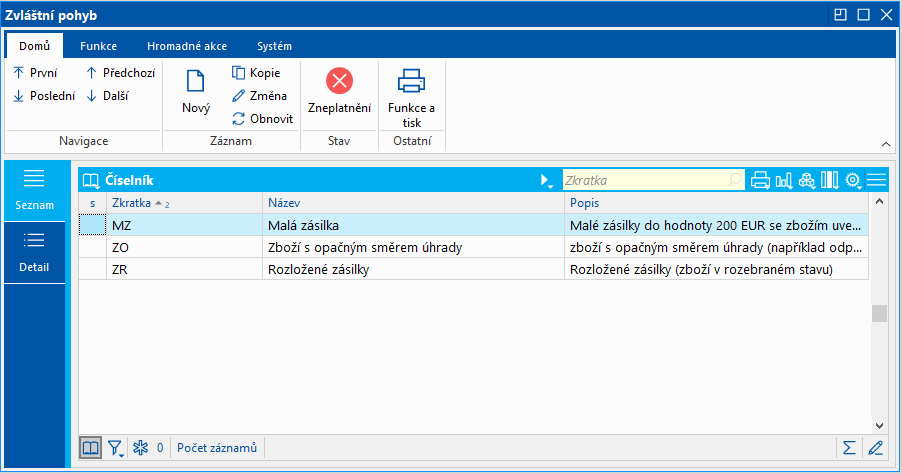Maximize the Zvláštní pohyb window

[x=863, y=15]
